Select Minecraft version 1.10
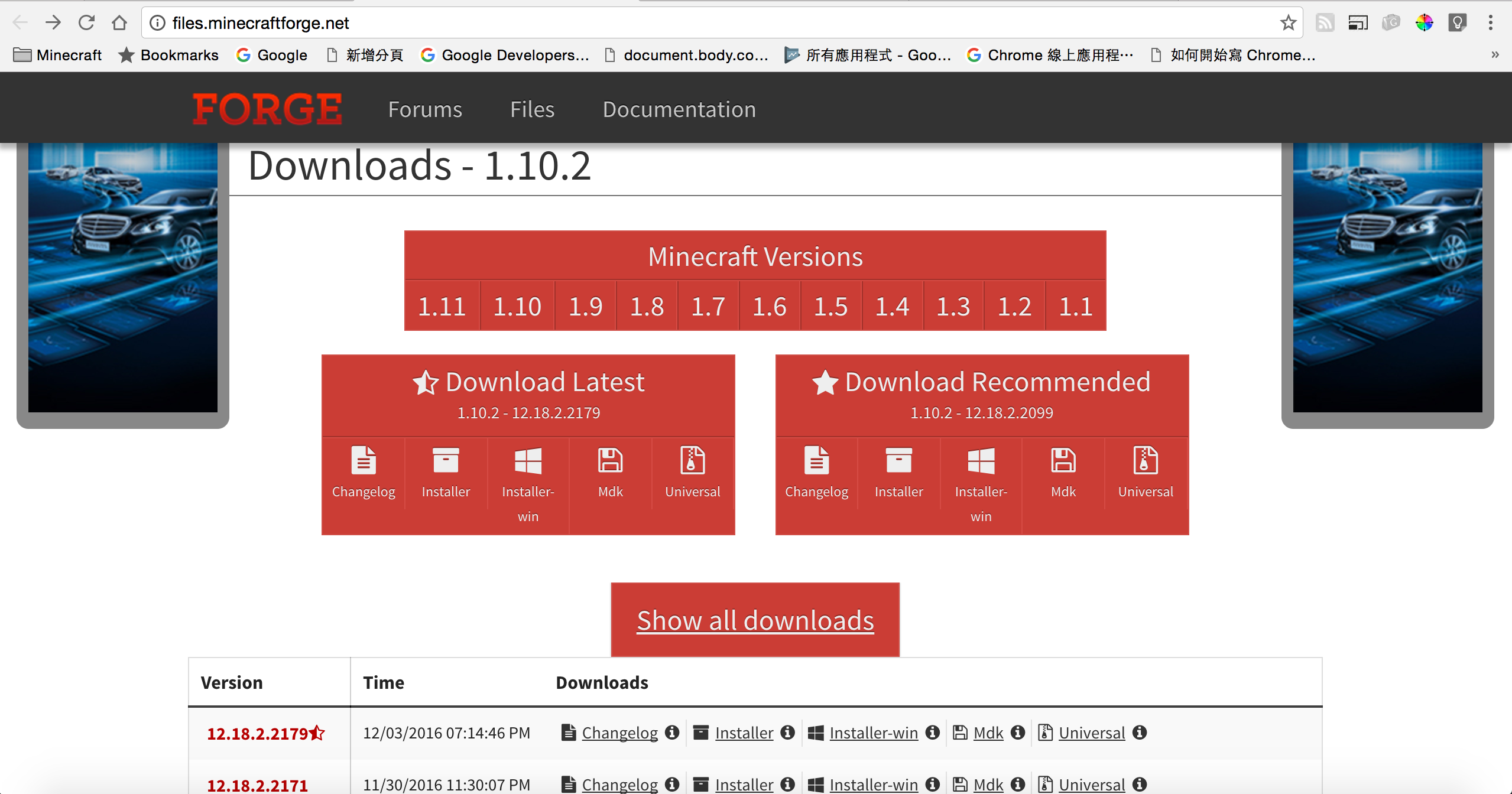This screenshot has width=1512, height=794. click(x=517, y=306)
